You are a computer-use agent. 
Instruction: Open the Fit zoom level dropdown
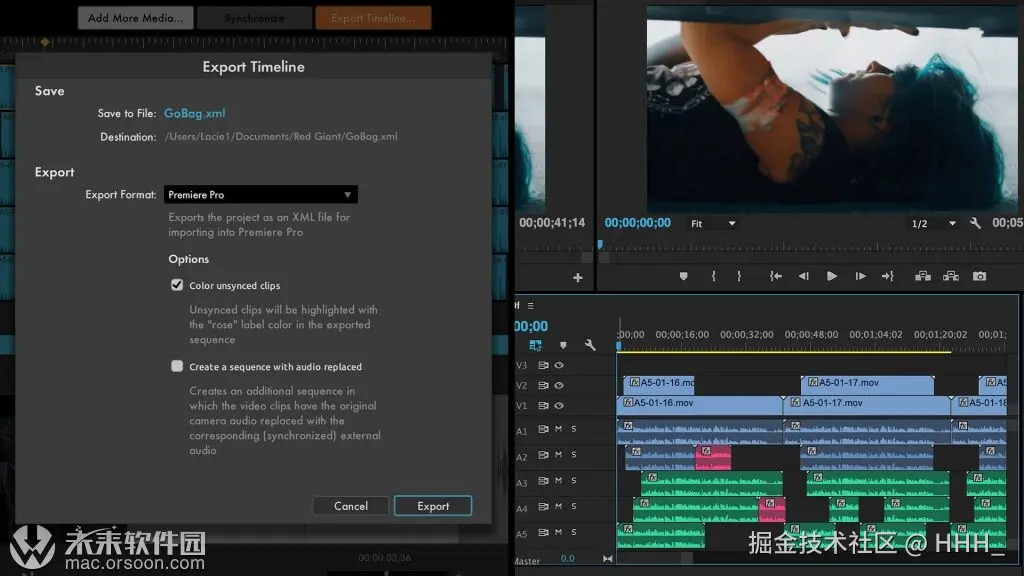pos(713,223)
